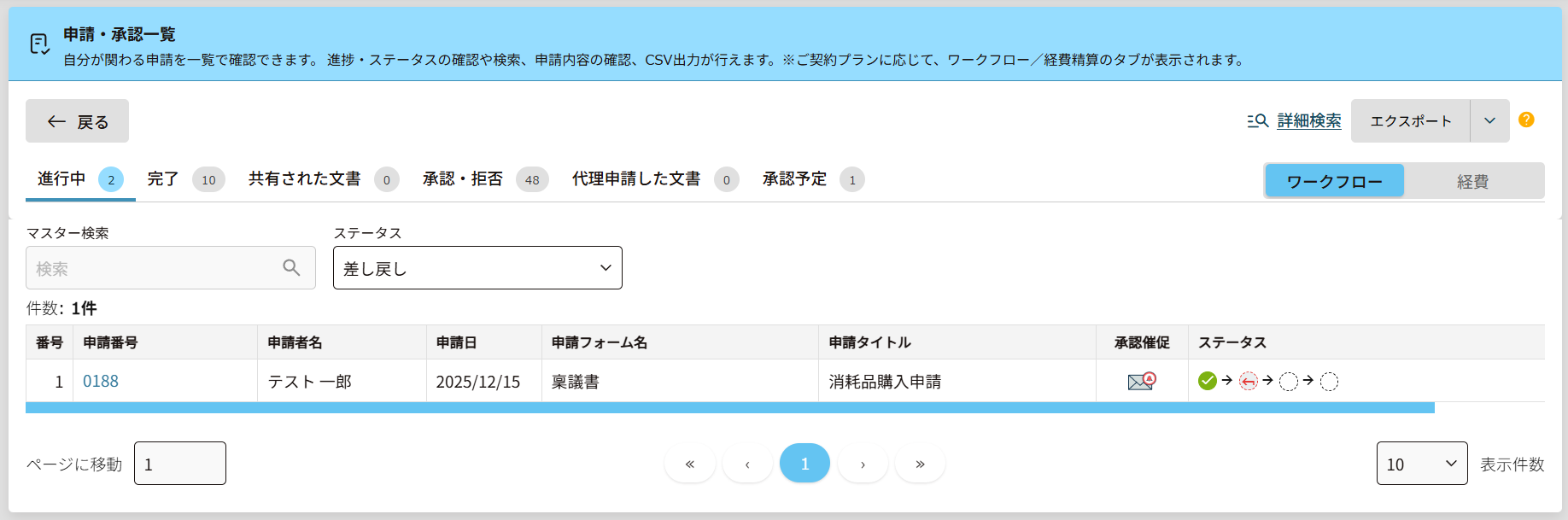Go to the last page with » button
Viewport: 1568px width, 520px height.
tap(920, 464)
